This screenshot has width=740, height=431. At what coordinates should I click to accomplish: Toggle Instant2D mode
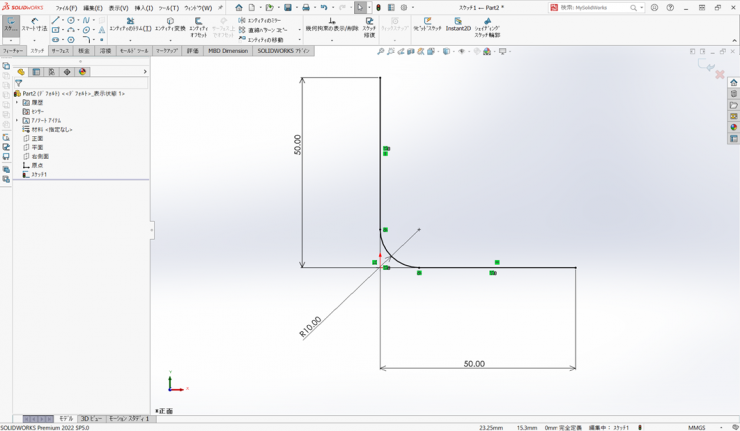(458, 24)
